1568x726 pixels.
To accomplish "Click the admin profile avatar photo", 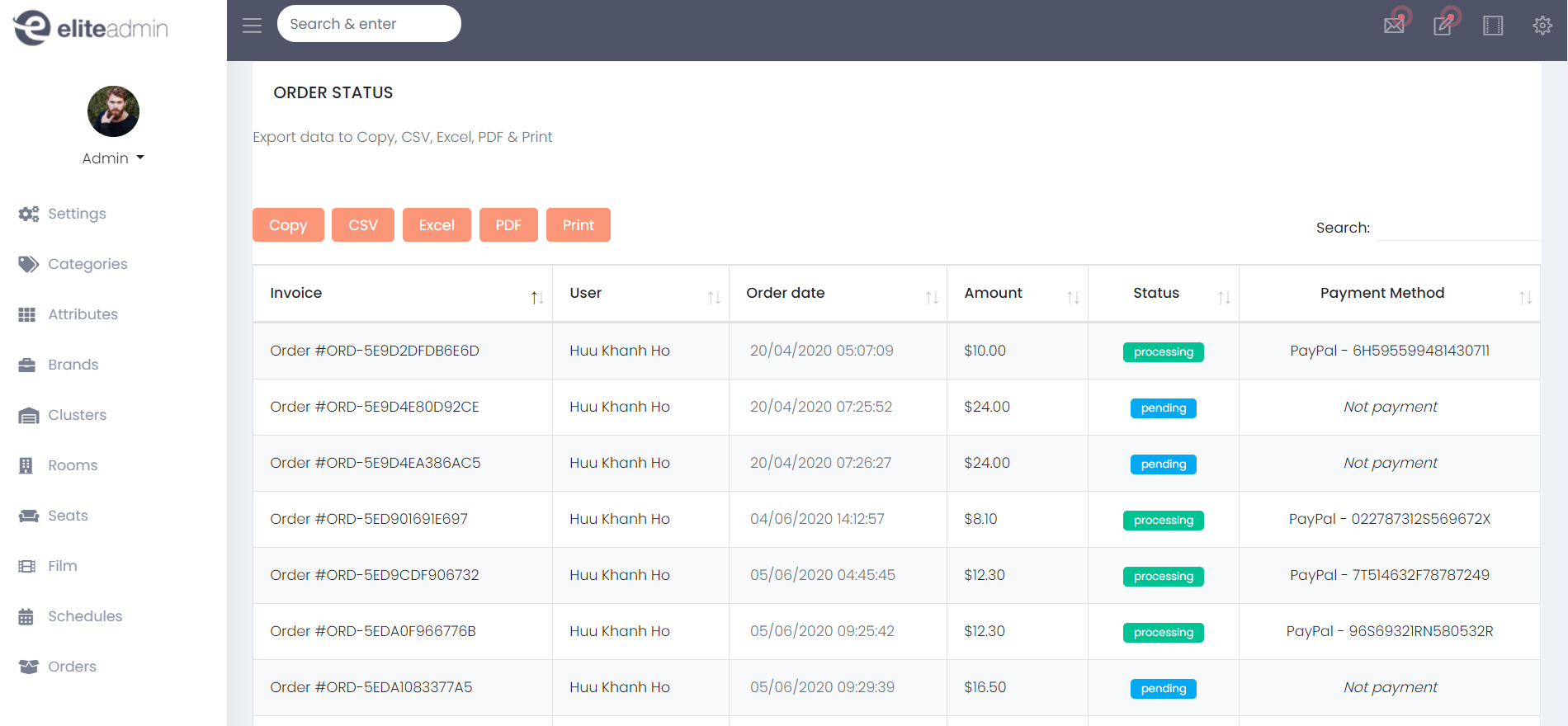I will coord(113,111).
